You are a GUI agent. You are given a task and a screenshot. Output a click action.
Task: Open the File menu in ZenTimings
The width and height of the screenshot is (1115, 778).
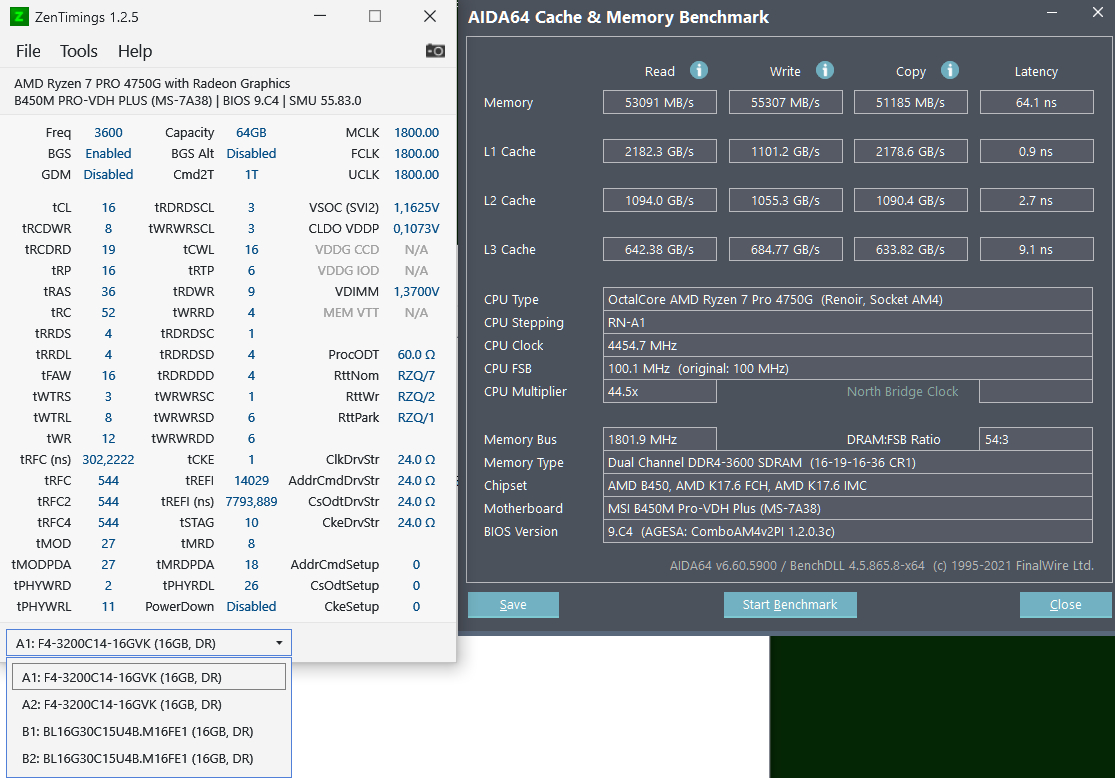pos(28,51)
